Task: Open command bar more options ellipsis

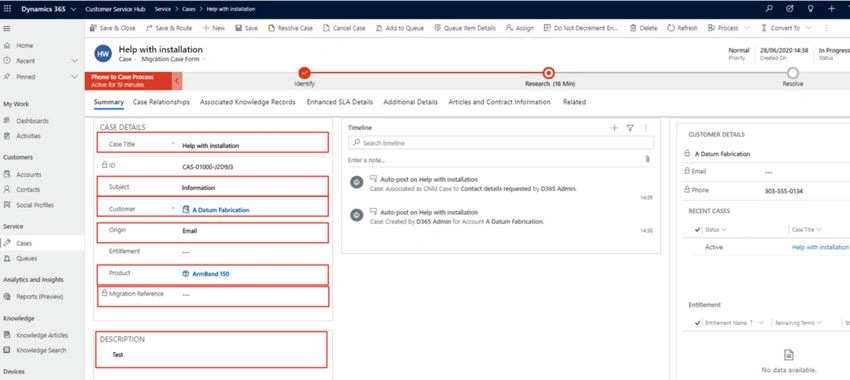Action: click(x=826, y=28)
